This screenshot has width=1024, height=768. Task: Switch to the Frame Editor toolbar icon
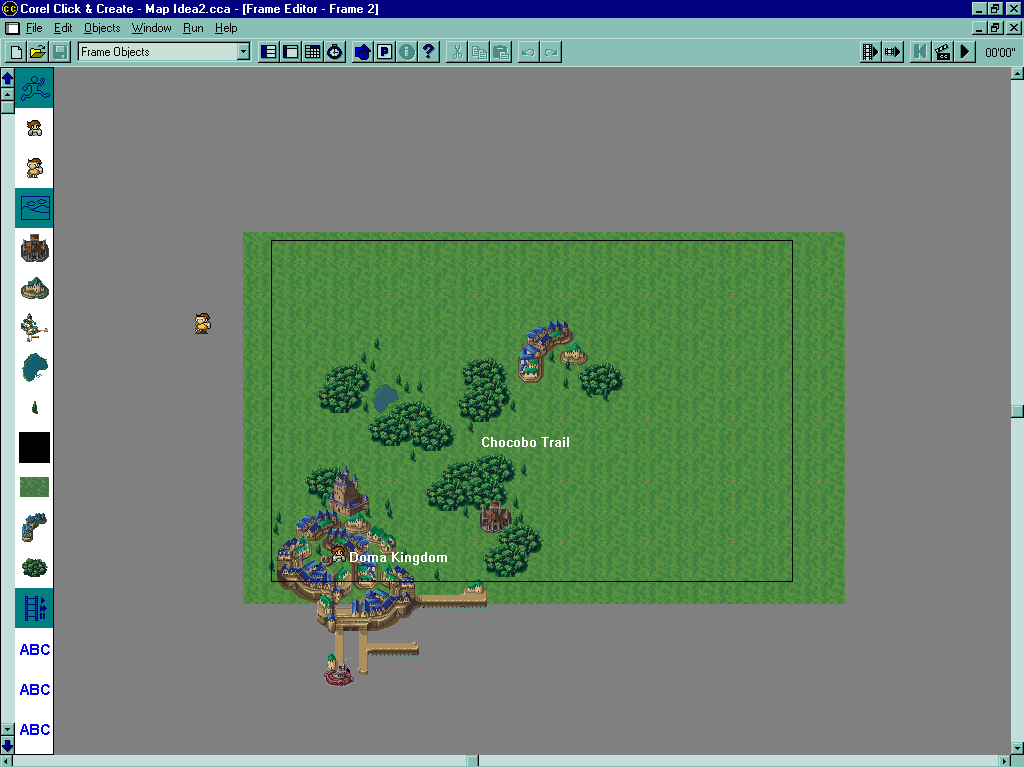pos(291,52)
